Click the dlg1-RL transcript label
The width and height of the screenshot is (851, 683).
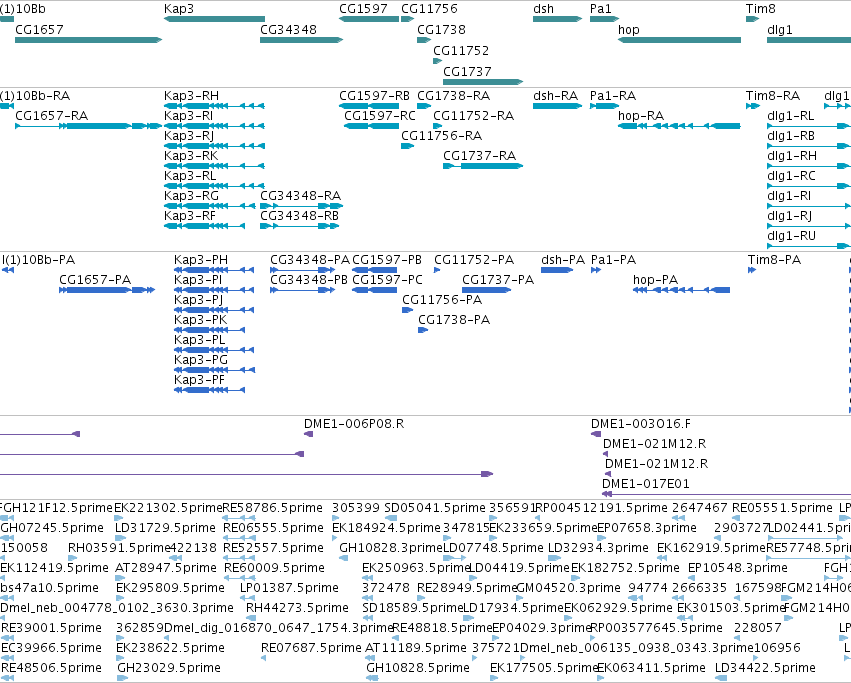[791, 116]
